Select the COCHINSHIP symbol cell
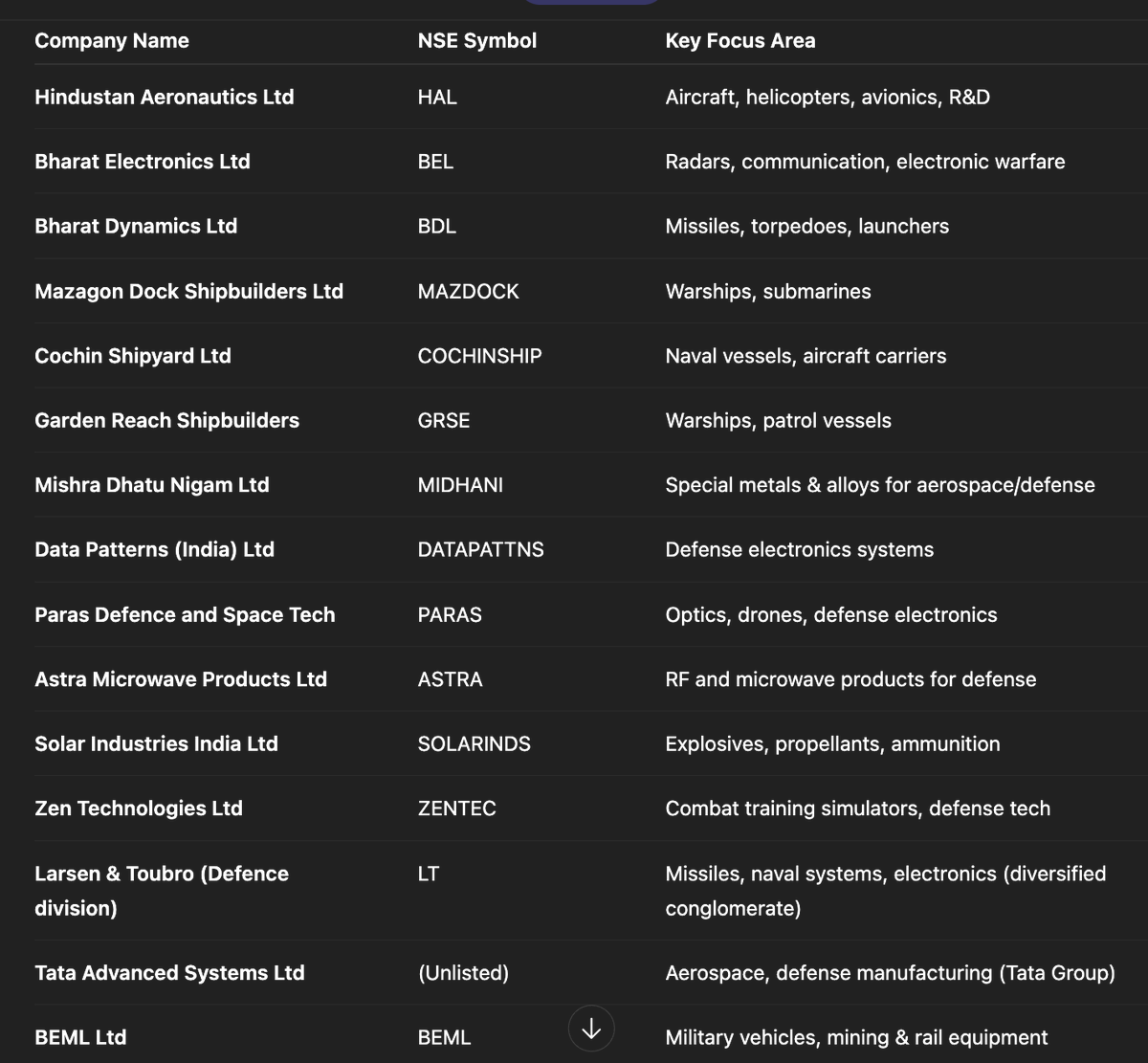This screenshot has height=1063, width=1148. tap(480, 356)
